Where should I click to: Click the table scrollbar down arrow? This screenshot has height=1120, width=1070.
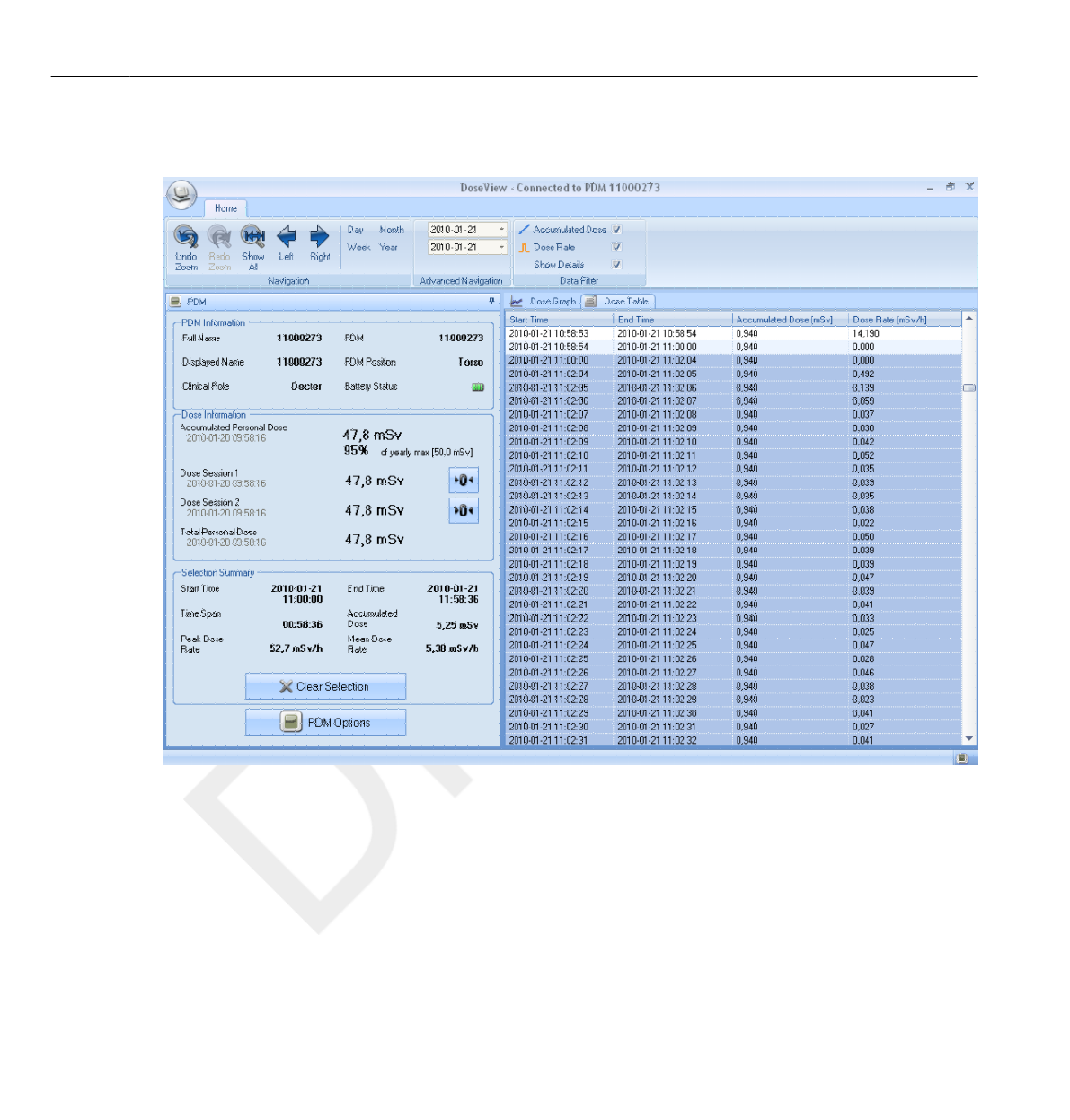[x=968, y=739]
